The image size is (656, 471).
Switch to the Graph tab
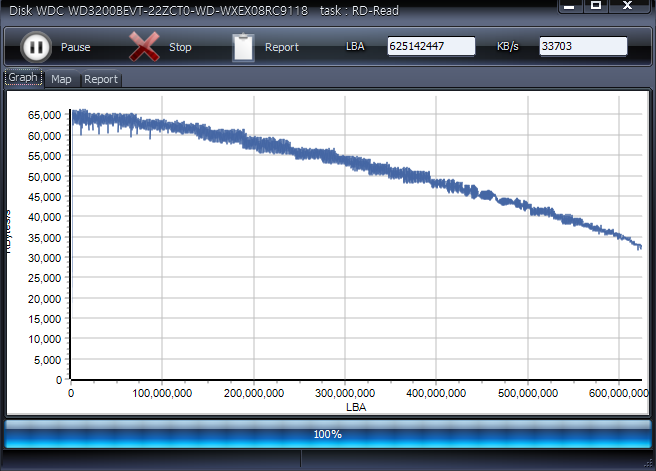click(23, 77)
